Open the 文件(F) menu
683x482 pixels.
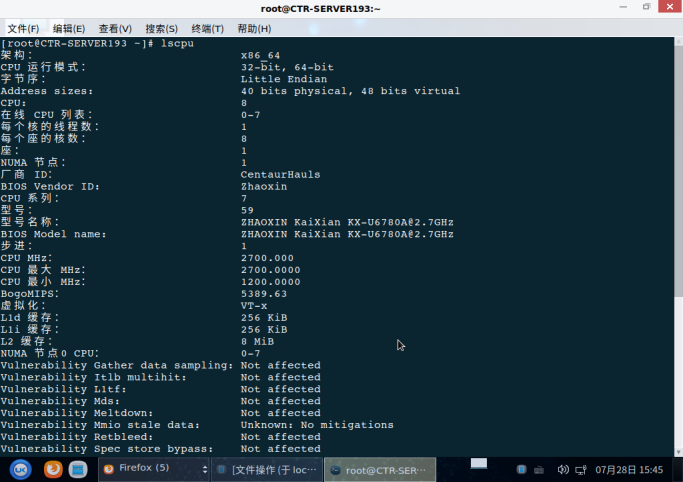23,29
